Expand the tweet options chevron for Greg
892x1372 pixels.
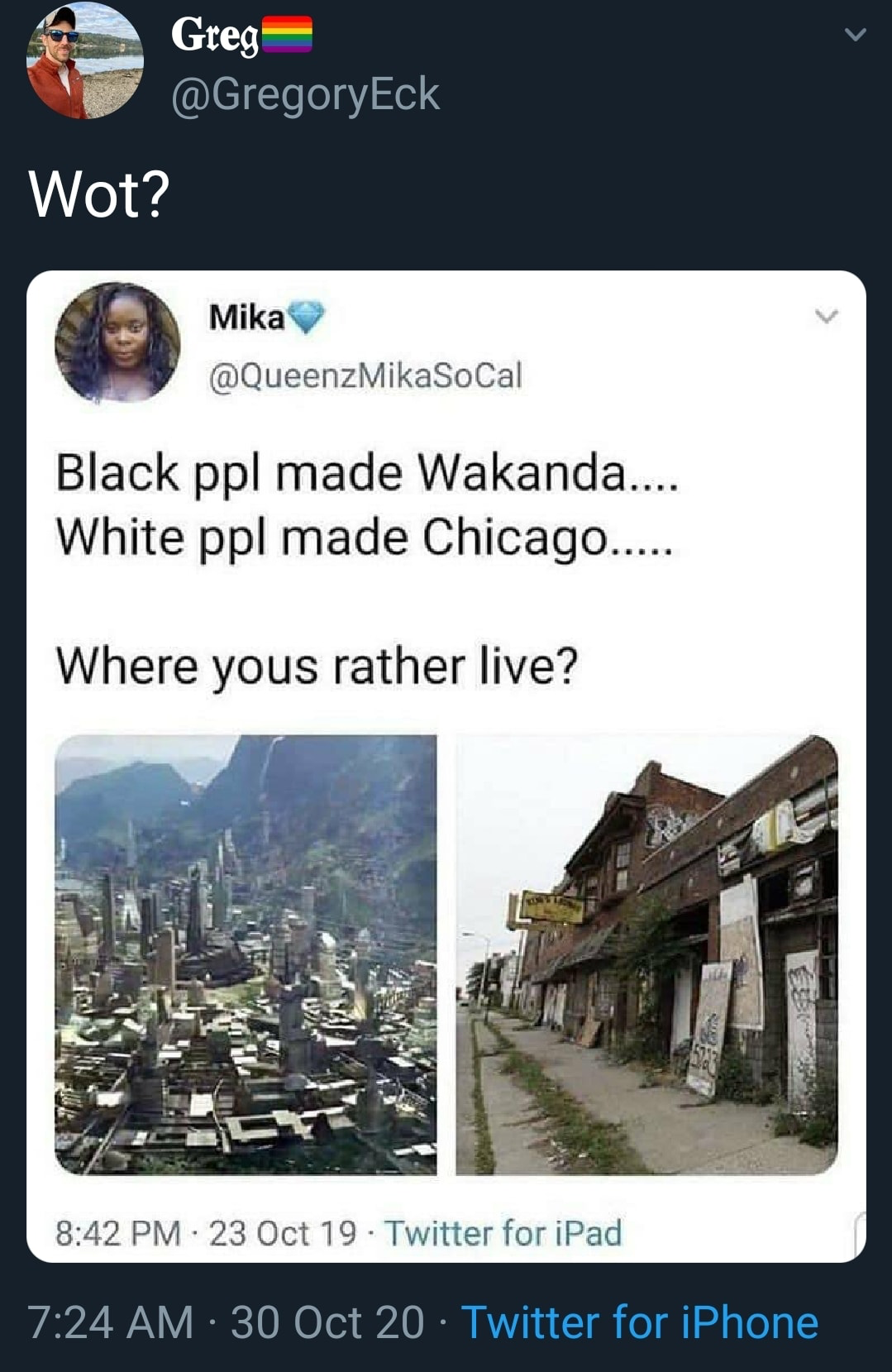tap(856, 35)
